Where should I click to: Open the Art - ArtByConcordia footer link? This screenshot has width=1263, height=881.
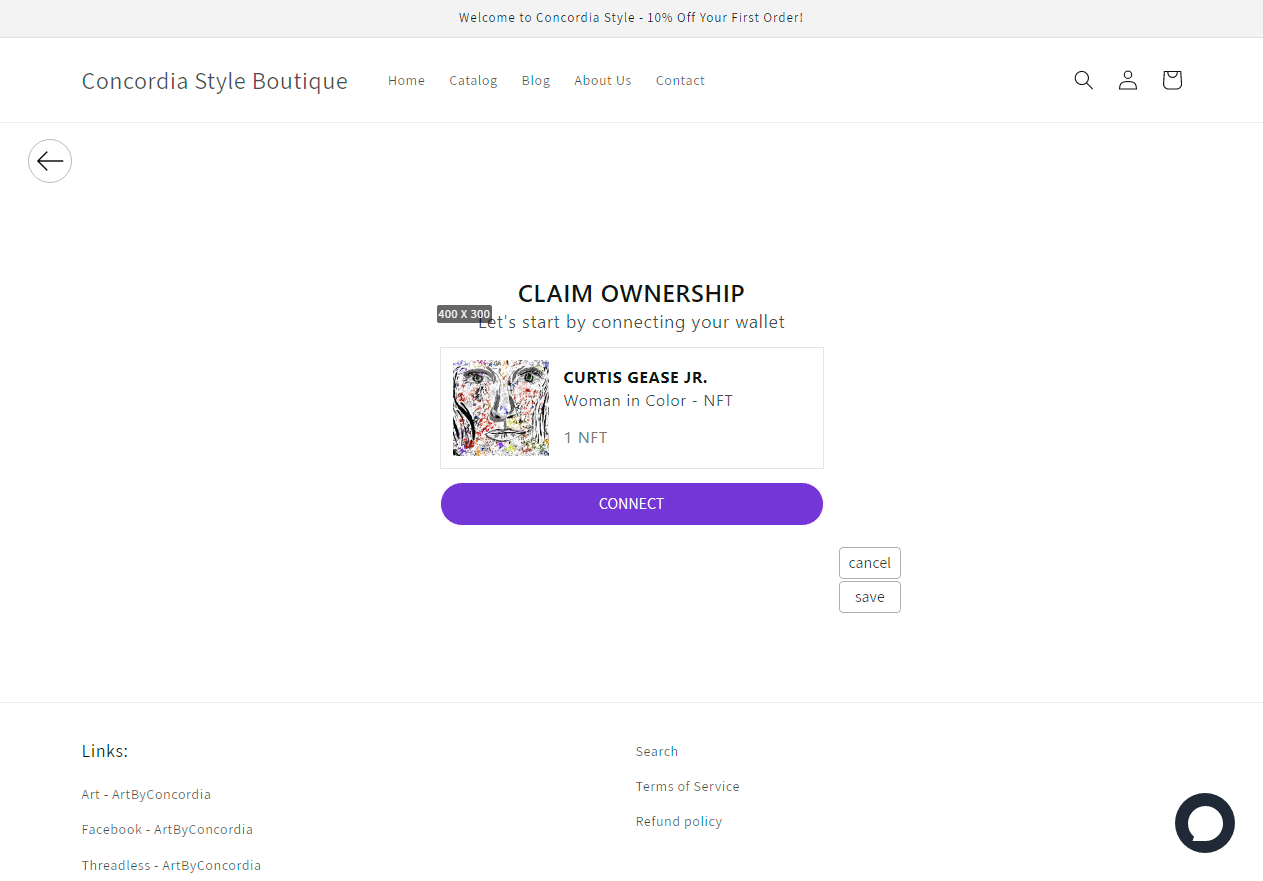146,795
